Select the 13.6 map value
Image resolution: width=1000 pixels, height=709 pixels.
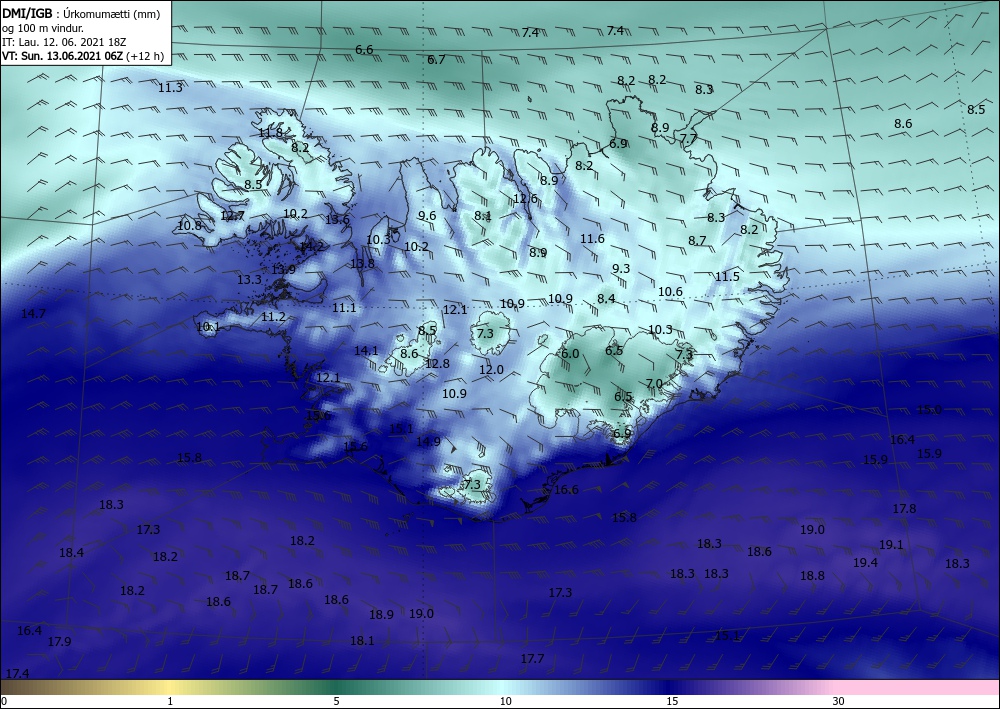pos(337,220)
